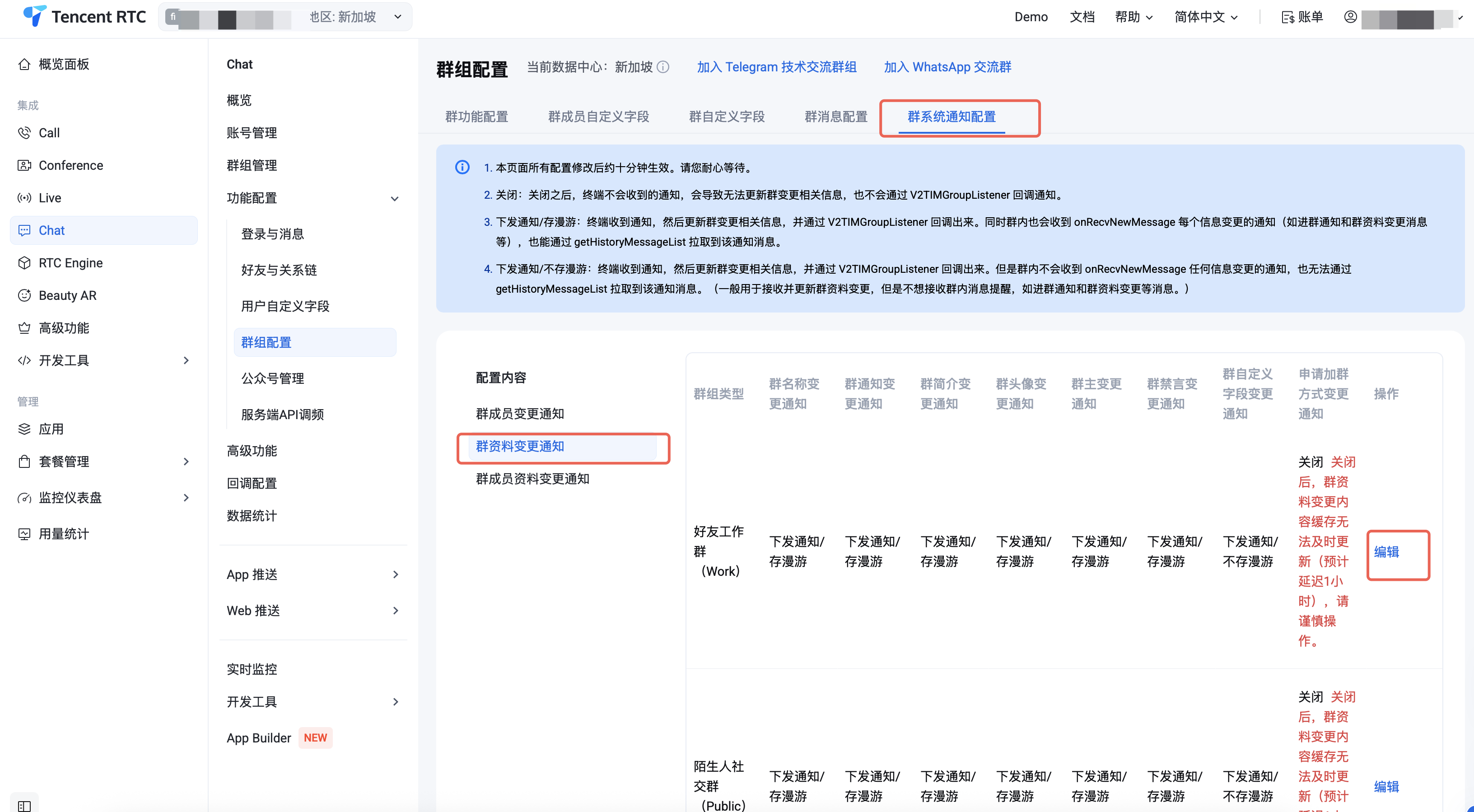Viewport: 1474px width, 812px height.
Task: Open the Call product icon in sidebar
Action: (24, 133)
